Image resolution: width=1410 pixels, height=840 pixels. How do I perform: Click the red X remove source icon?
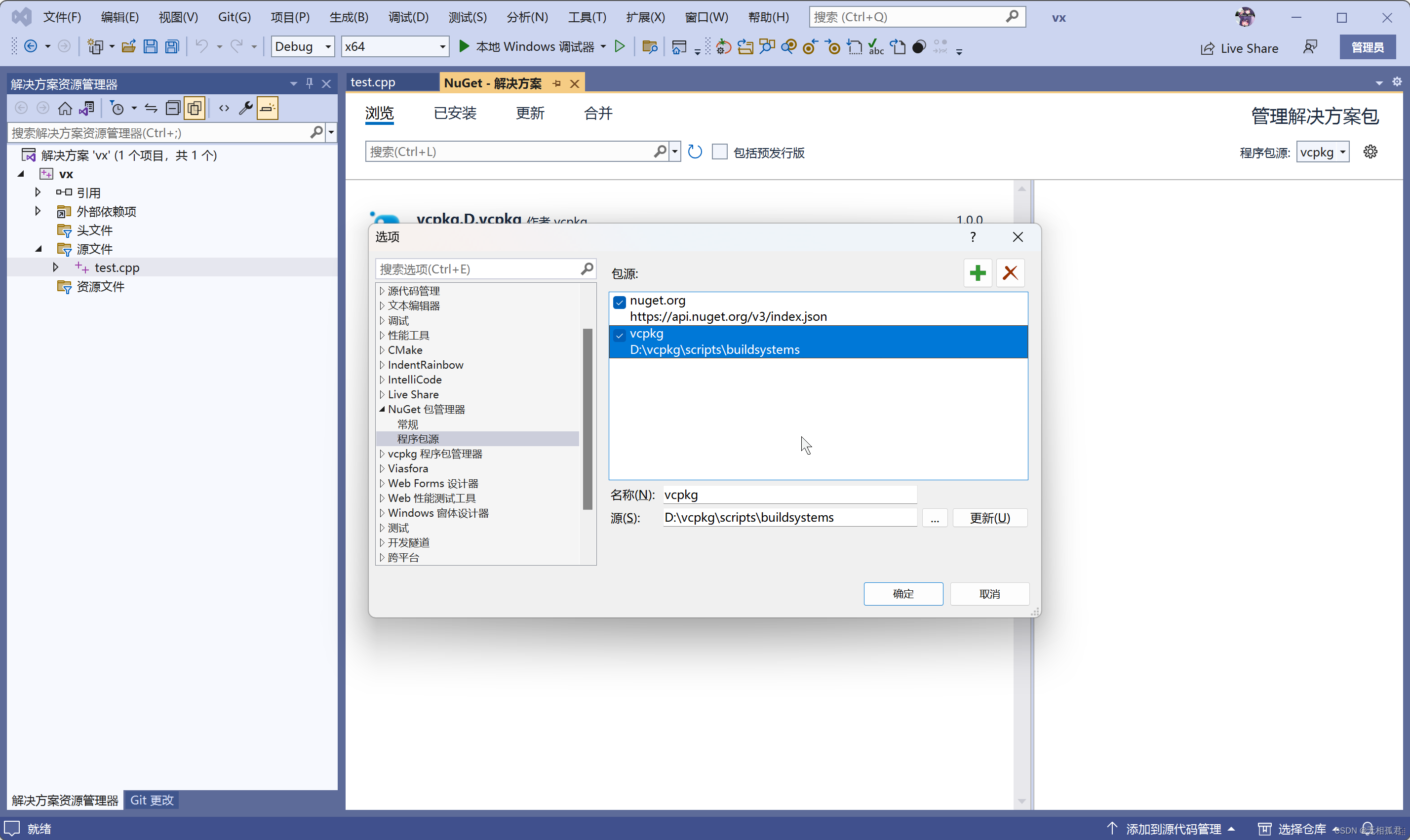coord(1010,273)
